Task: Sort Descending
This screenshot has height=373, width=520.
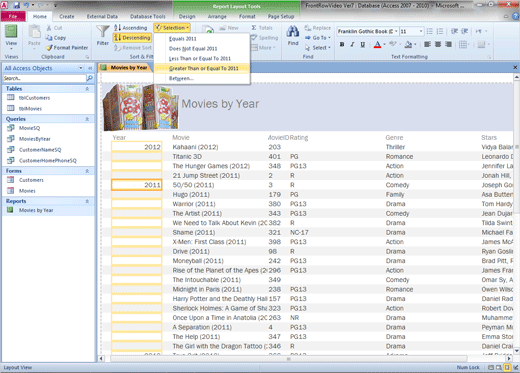Action: pos(132,38)
